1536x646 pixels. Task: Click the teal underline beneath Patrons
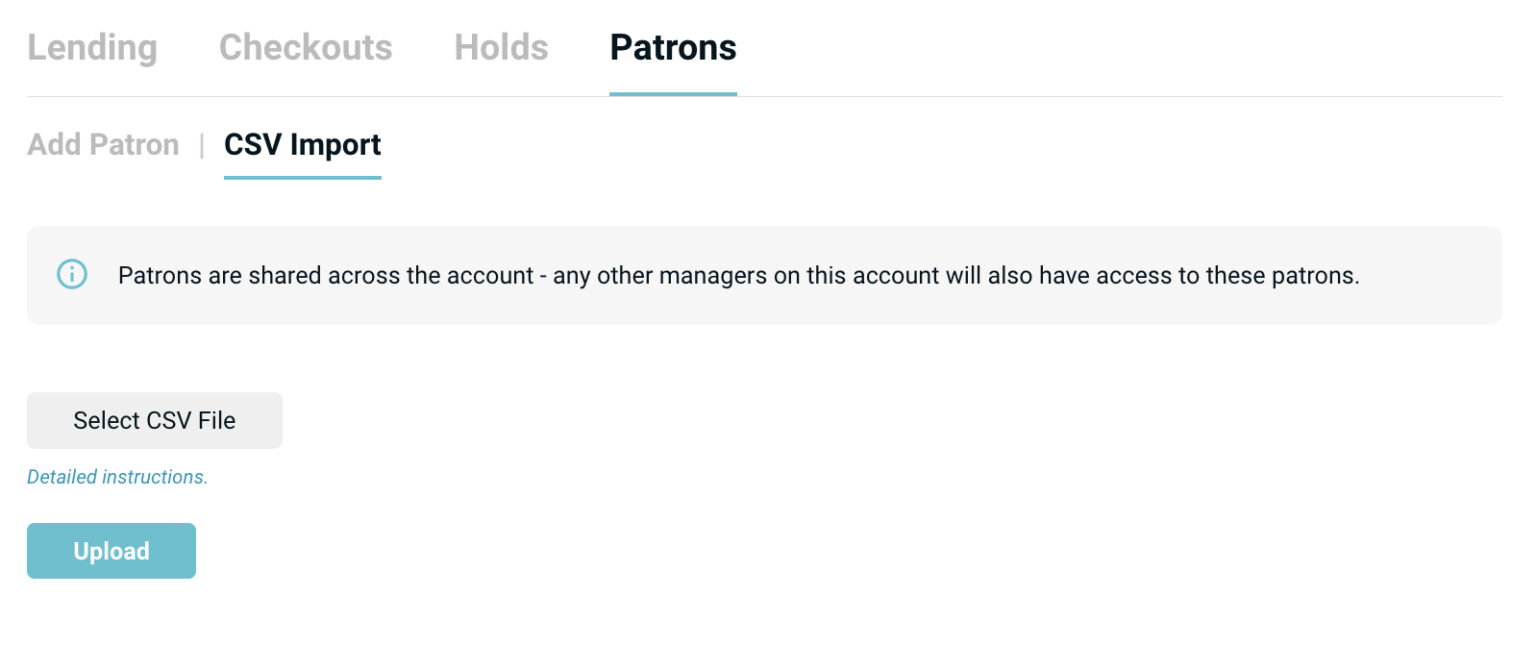672,95
